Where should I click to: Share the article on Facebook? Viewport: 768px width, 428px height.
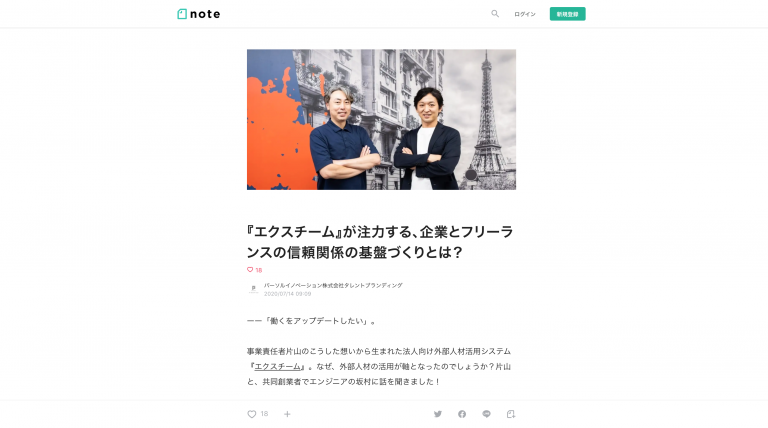(x=462, y=414)
